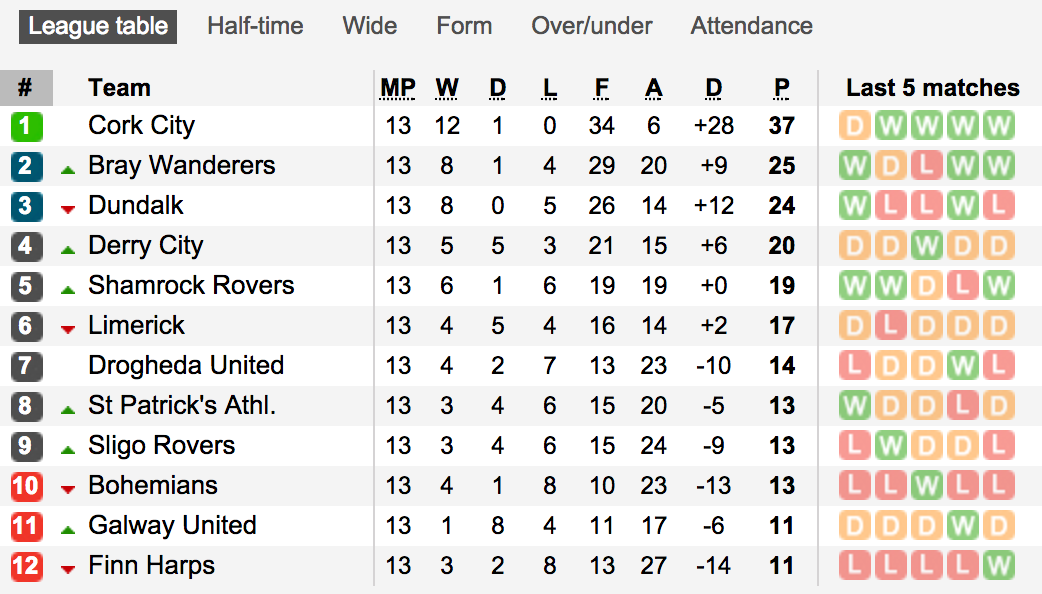Switch to the Half-time tab
1042x594 pixels.
coord(255,26)
